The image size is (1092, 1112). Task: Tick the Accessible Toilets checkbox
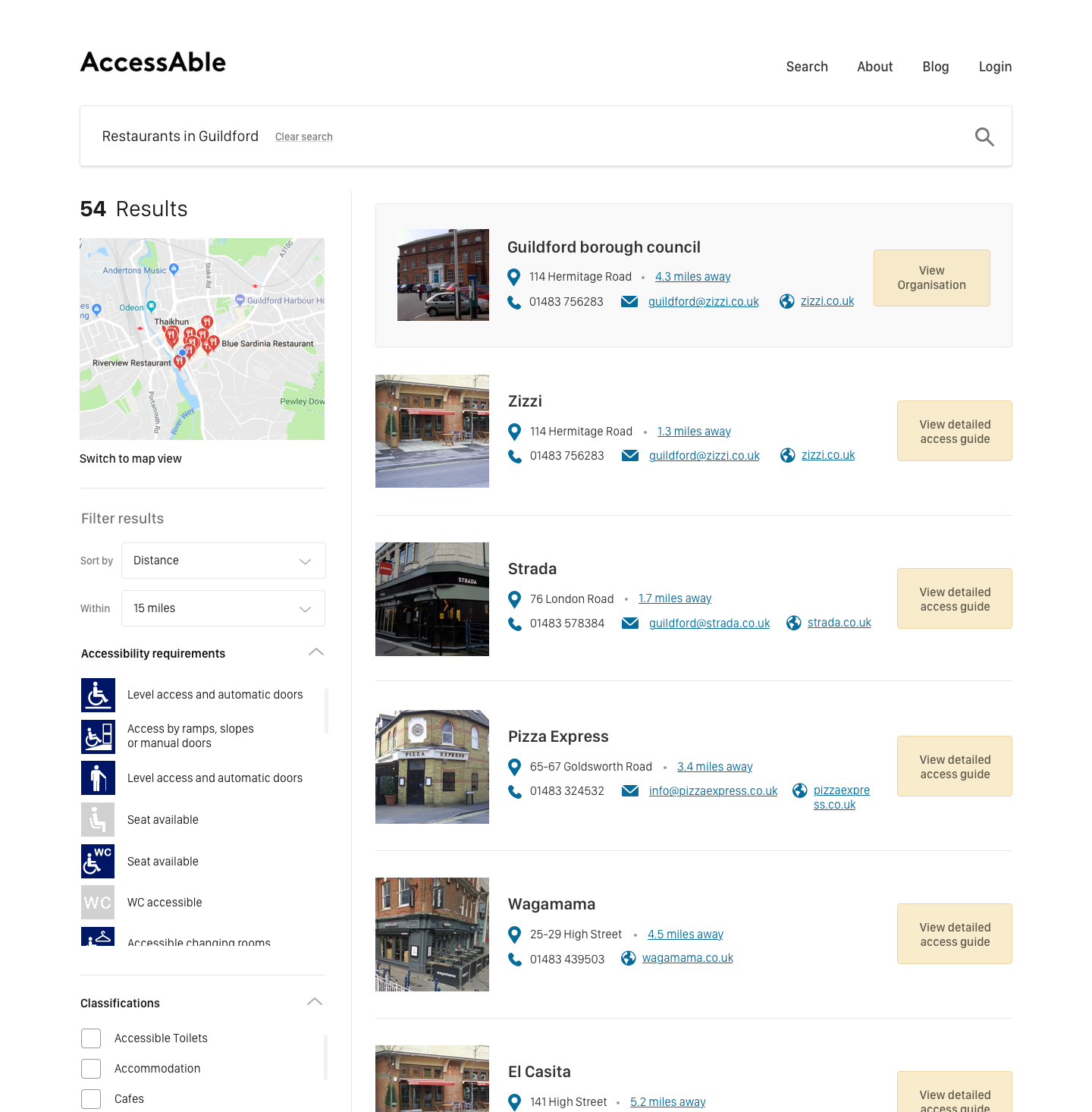[91, 1038]
